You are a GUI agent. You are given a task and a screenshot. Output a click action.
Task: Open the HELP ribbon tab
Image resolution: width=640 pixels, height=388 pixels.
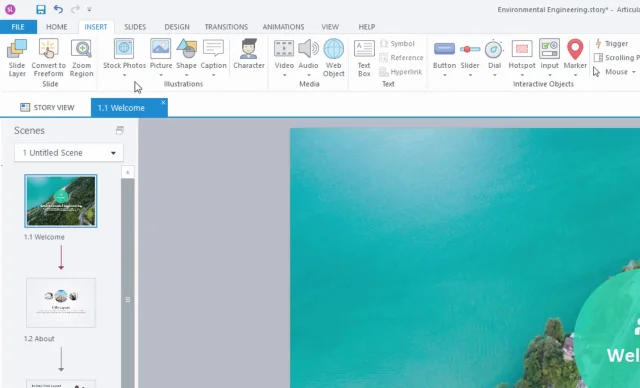coord(367,27)
